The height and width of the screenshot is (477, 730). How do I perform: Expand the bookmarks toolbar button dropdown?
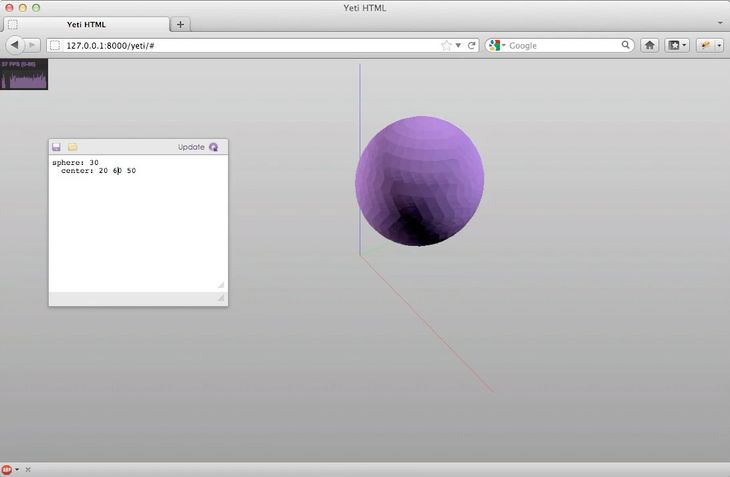[685, 45]
